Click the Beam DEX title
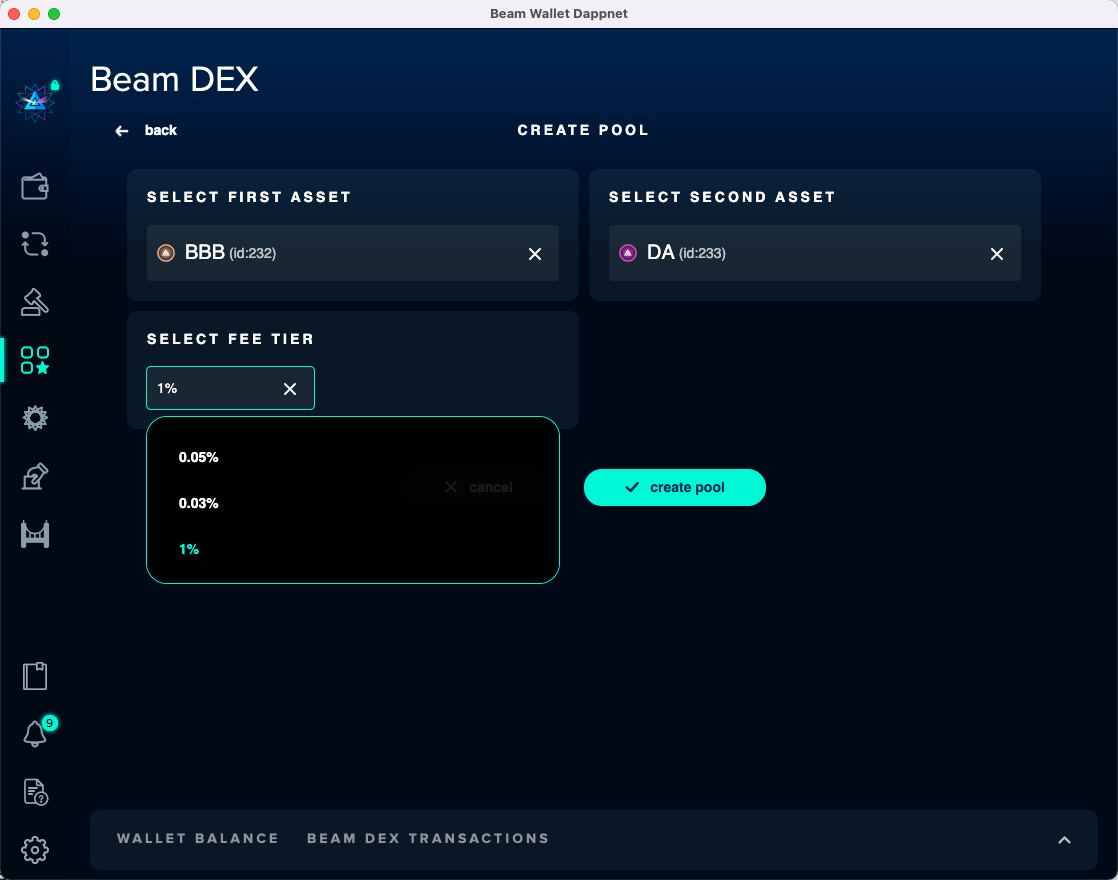Viewport: 1118px width, 880px height. pyautogui.click(x=174, y=78)
